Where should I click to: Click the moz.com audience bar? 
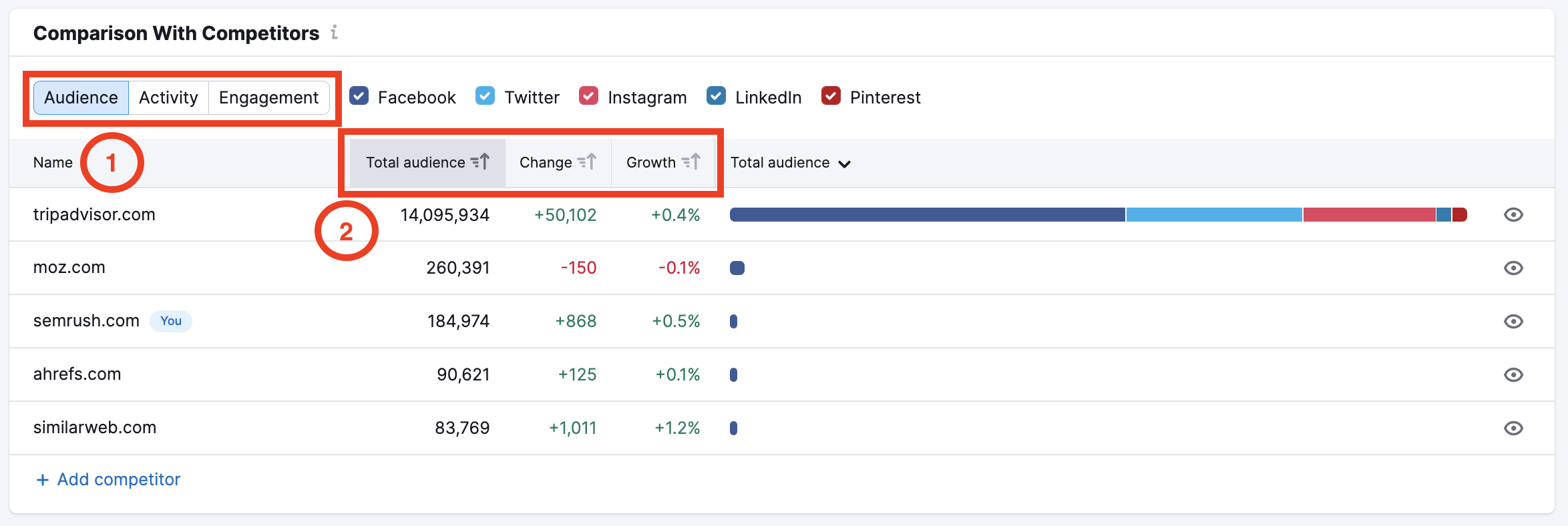pyautogui.click(x=737, y=268)
